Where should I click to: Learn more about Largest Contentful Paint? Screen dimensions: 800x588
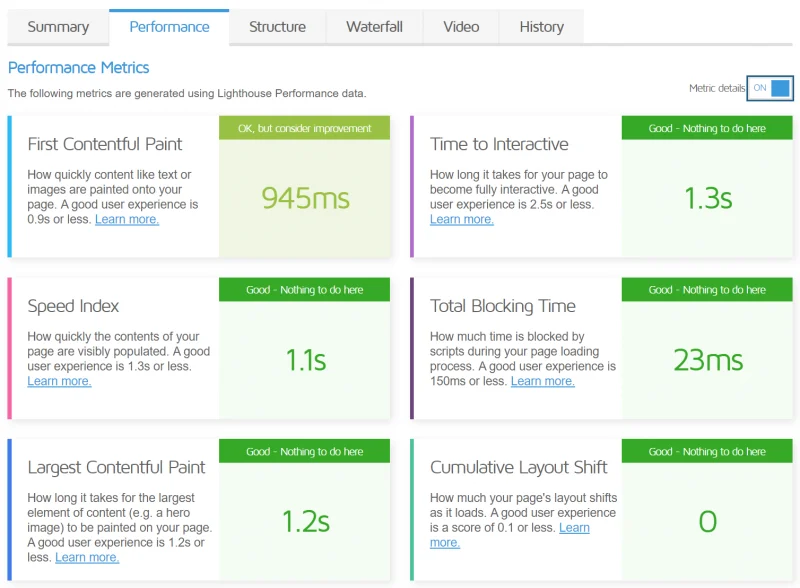[x=87, y=557]
